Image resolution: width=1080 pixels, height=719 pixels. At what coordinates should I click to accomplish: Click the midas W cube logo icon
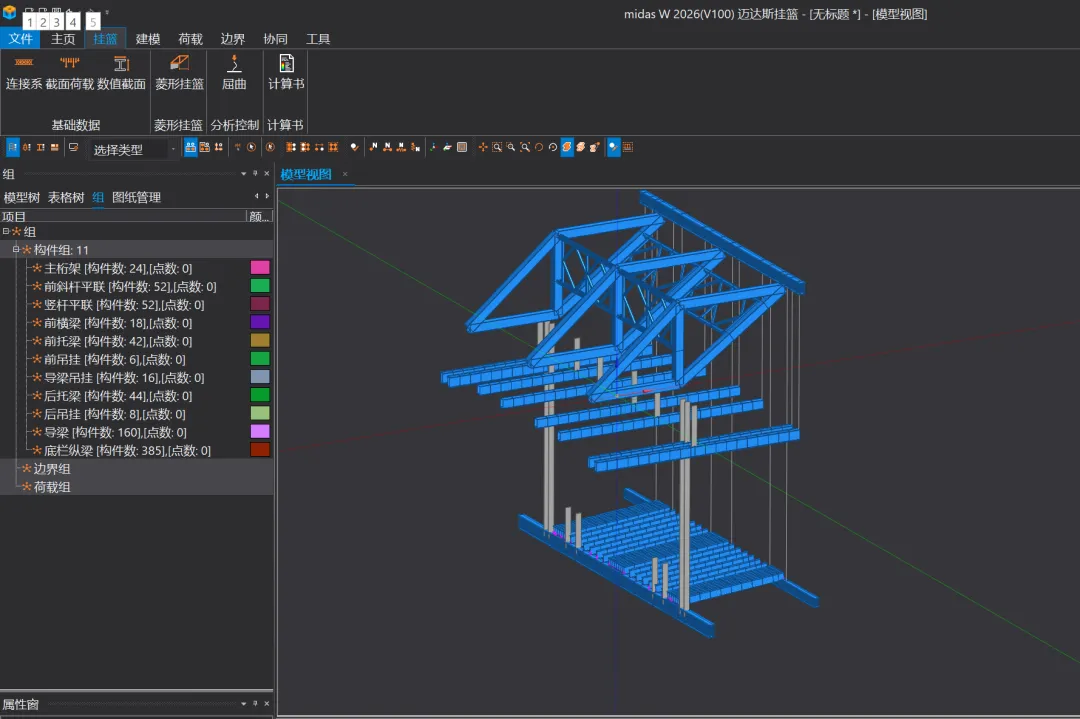tap(9, 12)
